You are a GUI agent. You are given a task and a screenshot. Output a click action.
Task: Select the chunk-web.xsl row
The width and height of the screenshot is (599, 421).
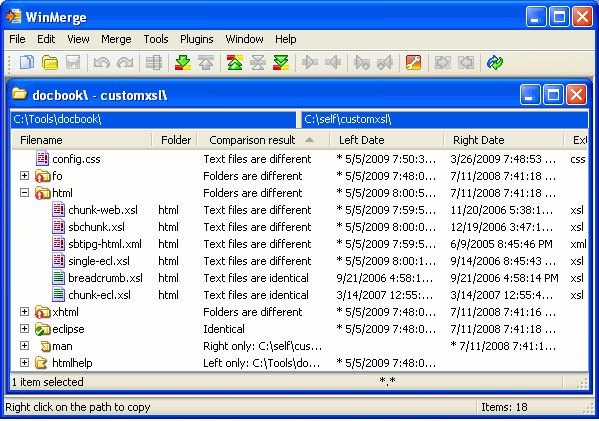pos(300,210)
